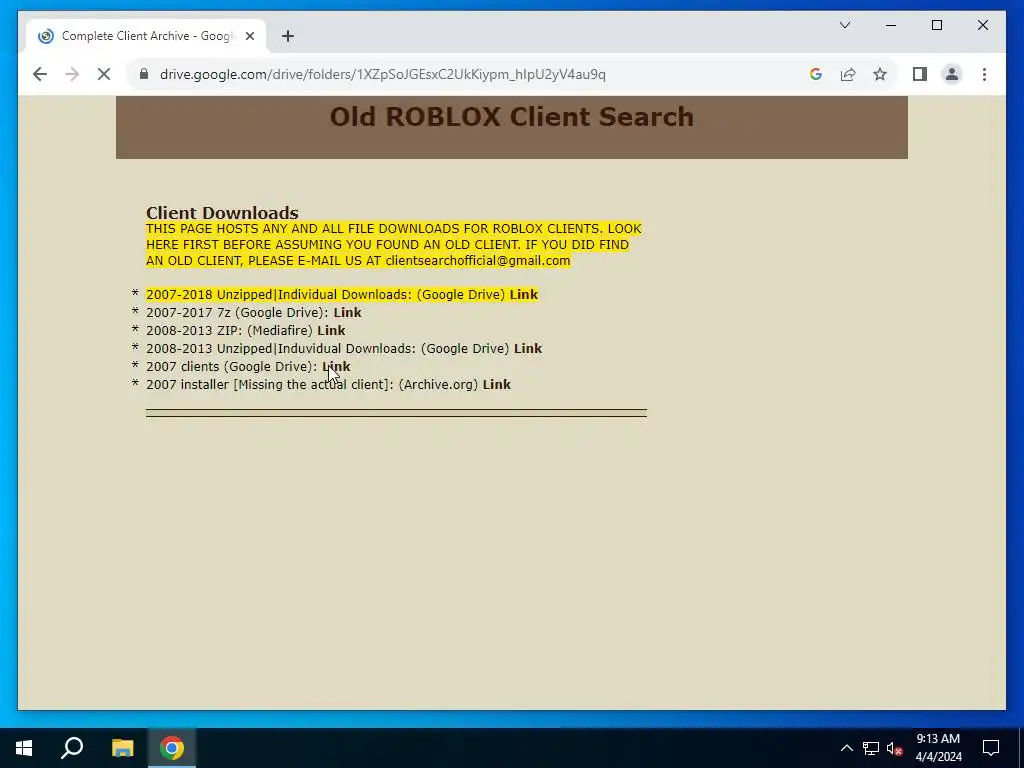Screen dimensions: 1024x768
Task: Click the Old ROBLOX Client Search heading
Action: (512, 117)
